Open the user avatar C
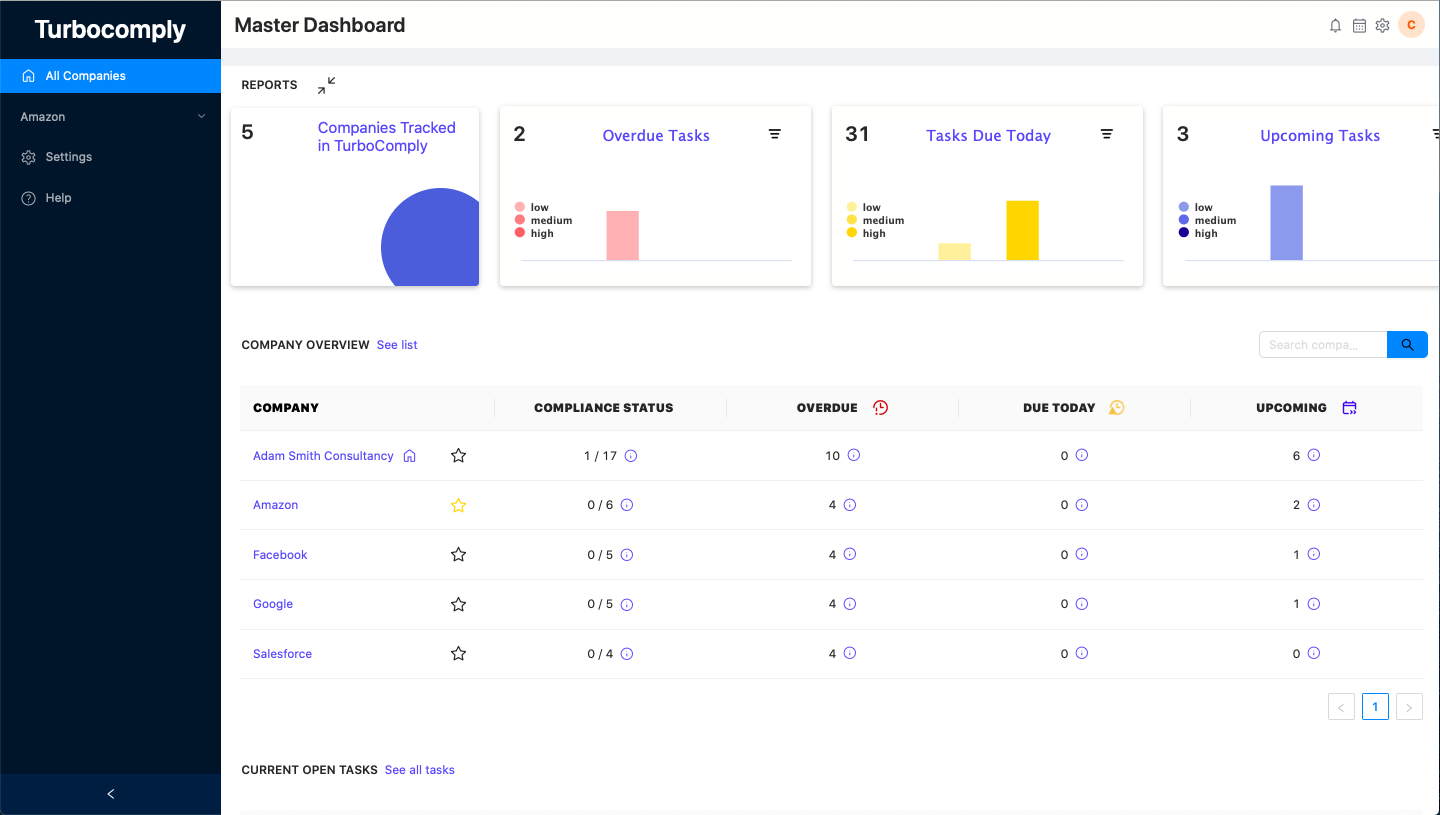The image size is (1440, 815). tap(1411, 25)
